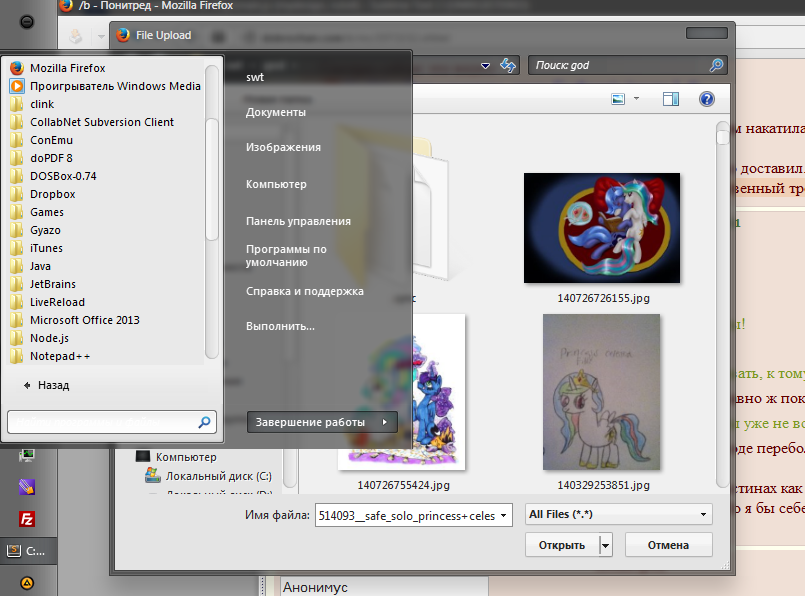Click the Открыть button
The image size is (805, 596).
tap(562, 545)
